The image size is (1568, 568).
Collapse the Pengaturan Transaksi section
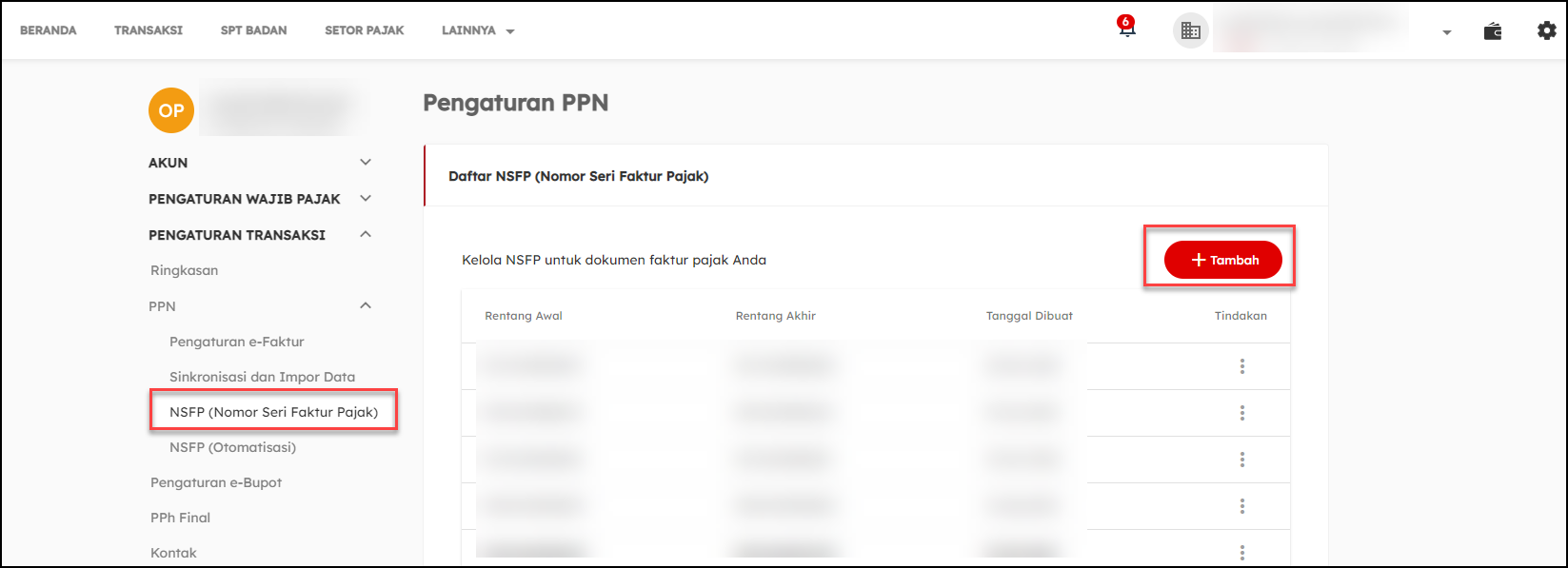point(366,235)
